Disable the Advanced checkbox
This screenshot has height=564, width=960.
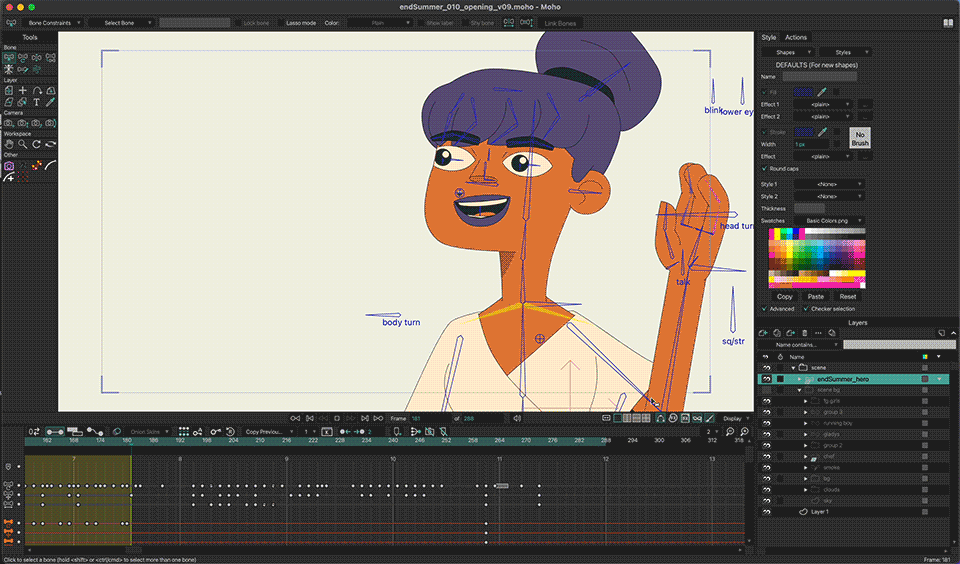(x=765, y=308)
